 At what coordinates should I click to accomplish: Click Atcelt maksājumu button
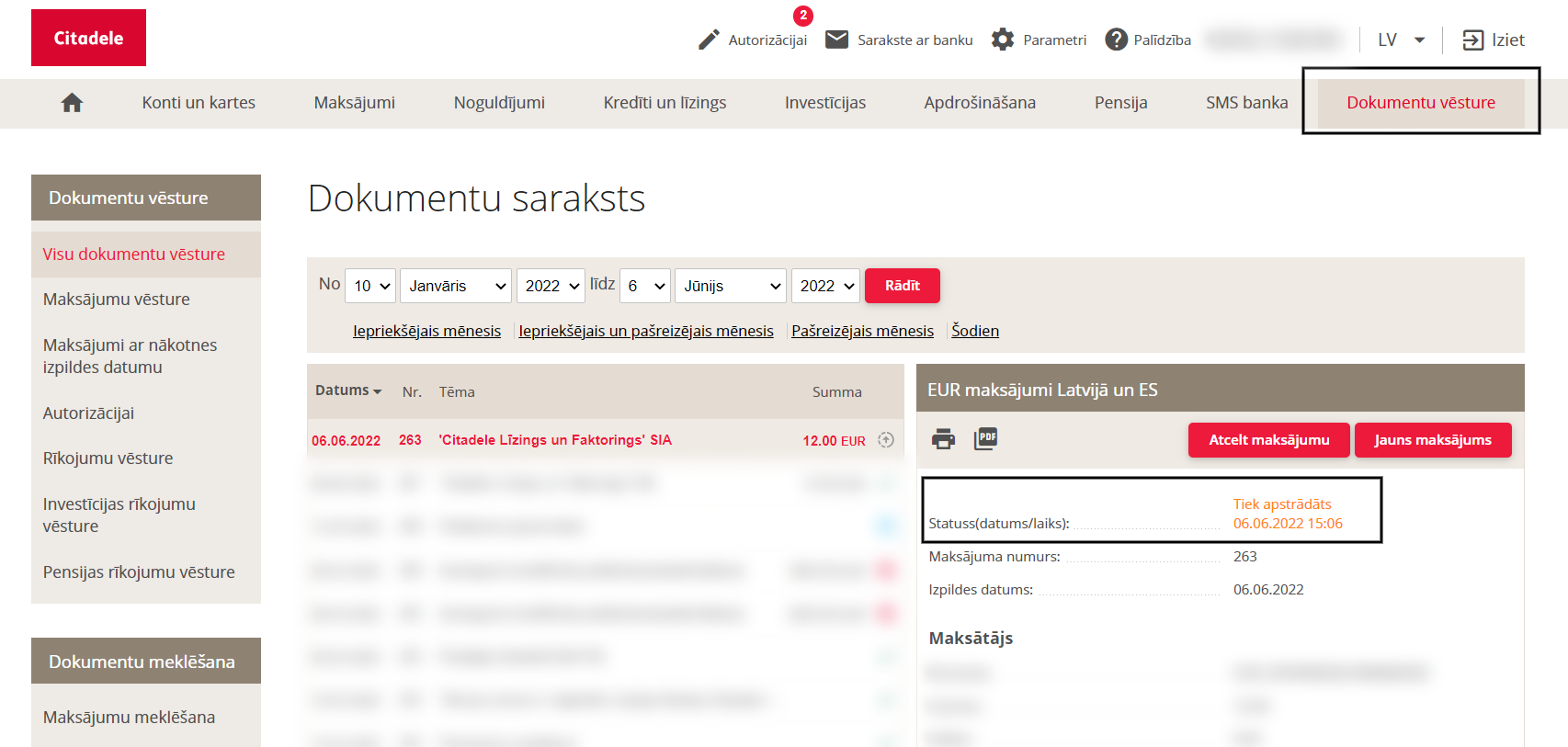click(1269, 440)
